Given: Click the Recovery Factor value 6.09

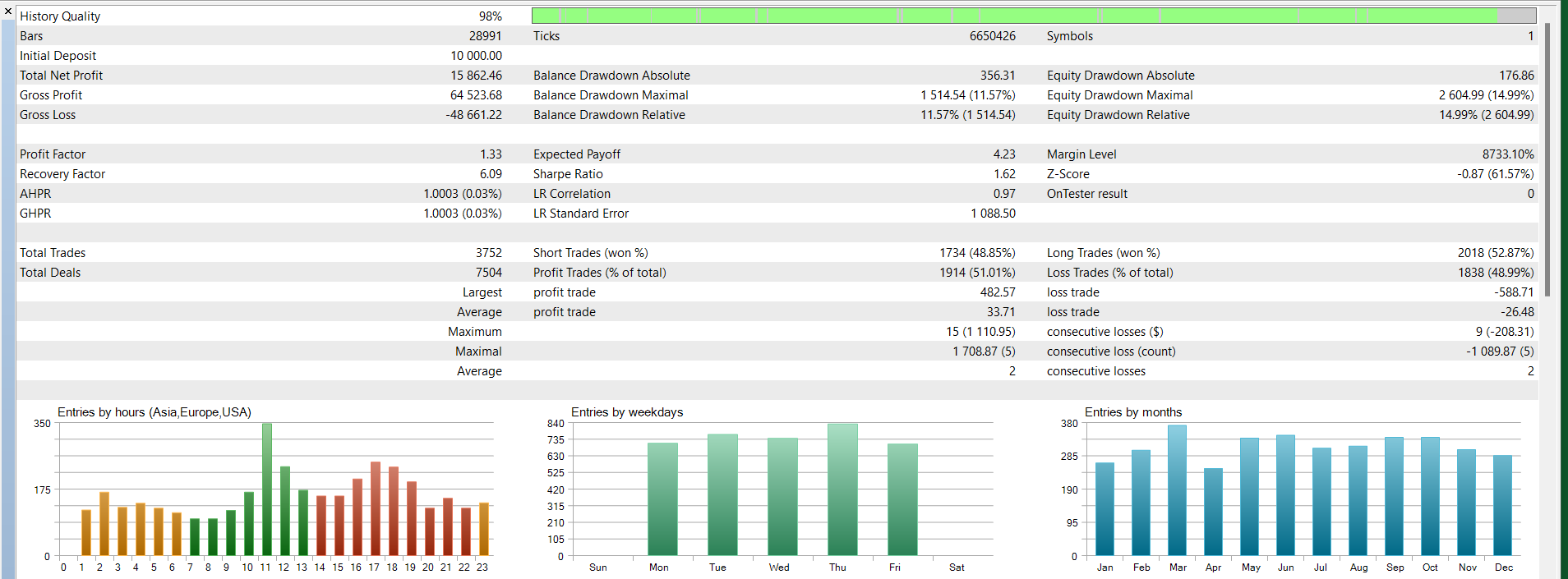Looking at the screenshot, I should coord(491,174).
